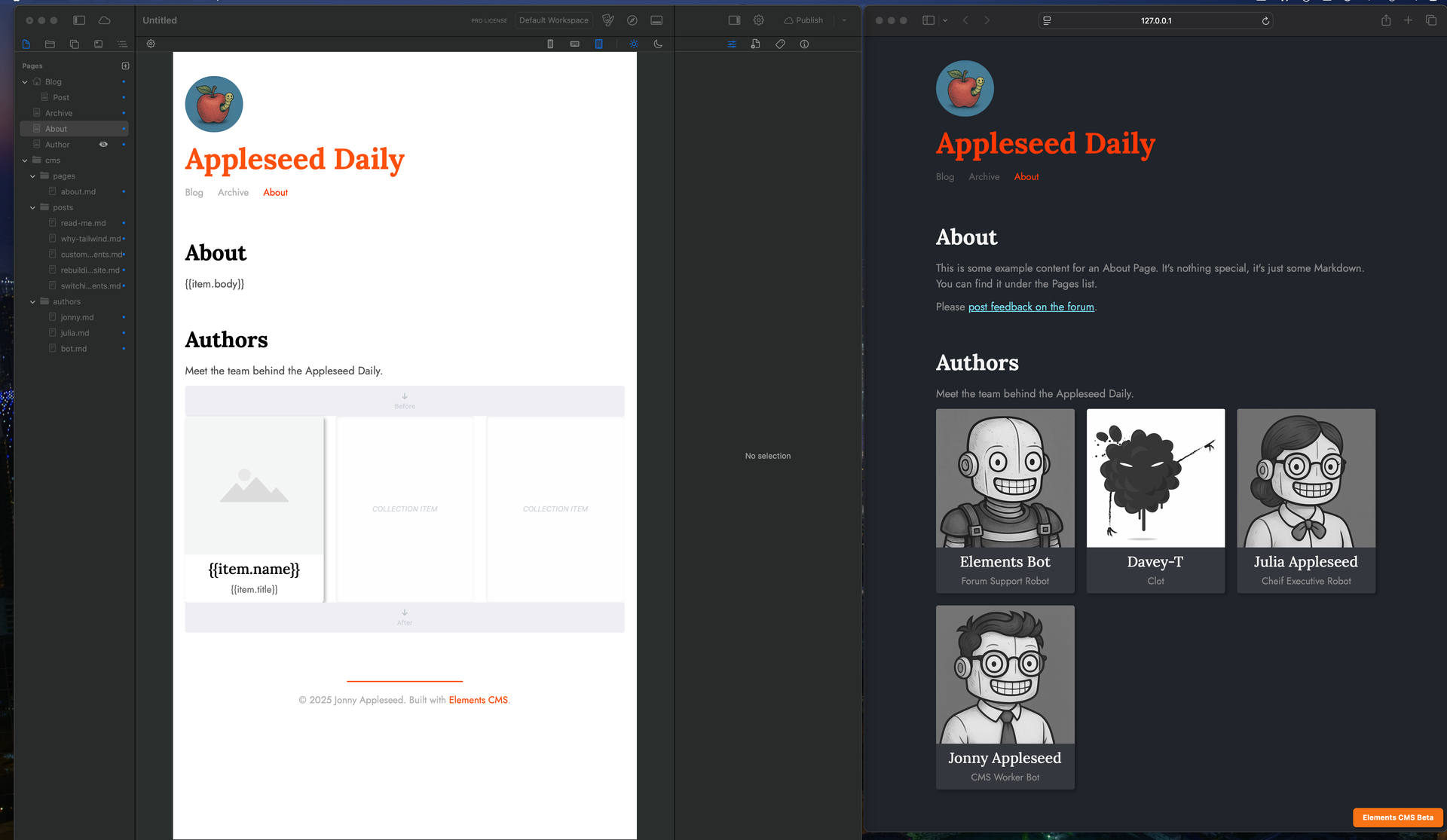Reload the 127.0.0.1 page in Safari
Screen dimensions: 1447x840
(1265, 21)
